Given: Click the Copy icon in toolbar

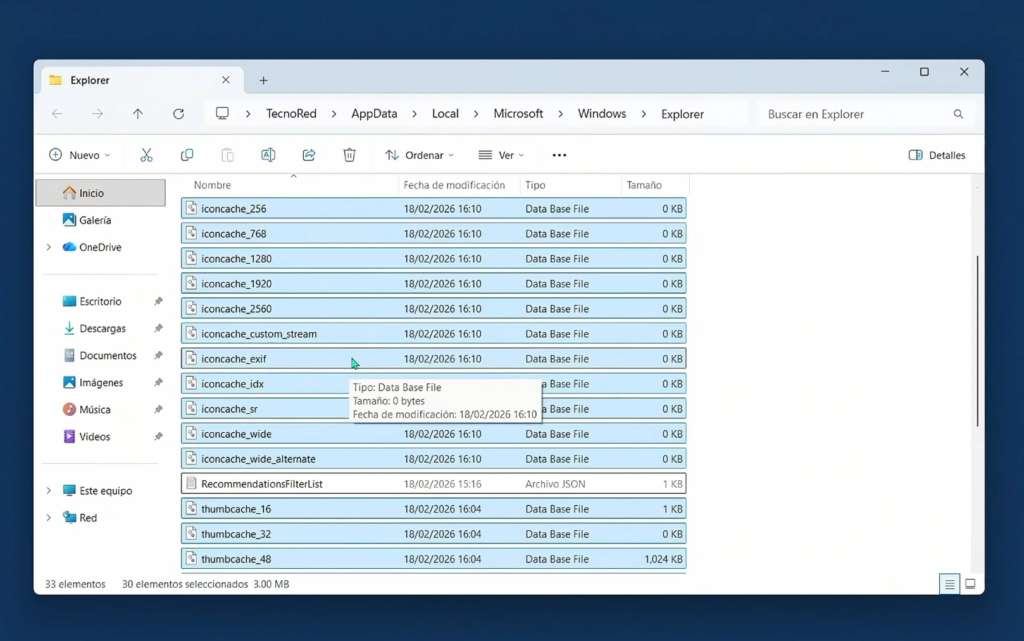Looking at the screenshot, I should (x=187, y=155).
